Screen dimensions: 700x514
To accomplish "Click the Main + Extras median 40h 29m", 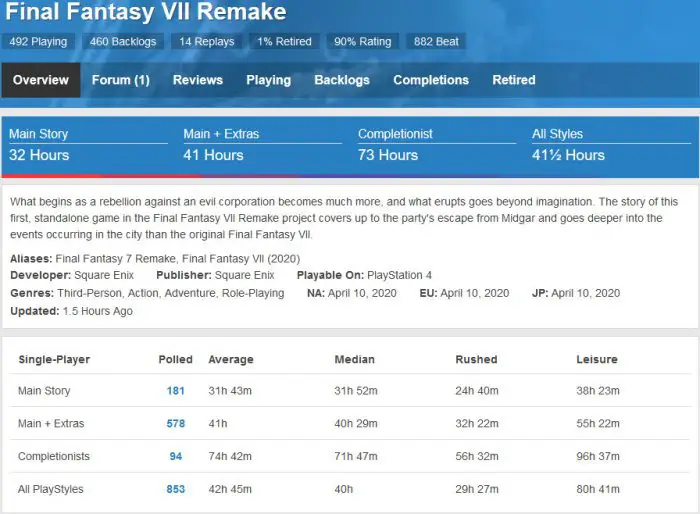I will (x=356, y=423).
